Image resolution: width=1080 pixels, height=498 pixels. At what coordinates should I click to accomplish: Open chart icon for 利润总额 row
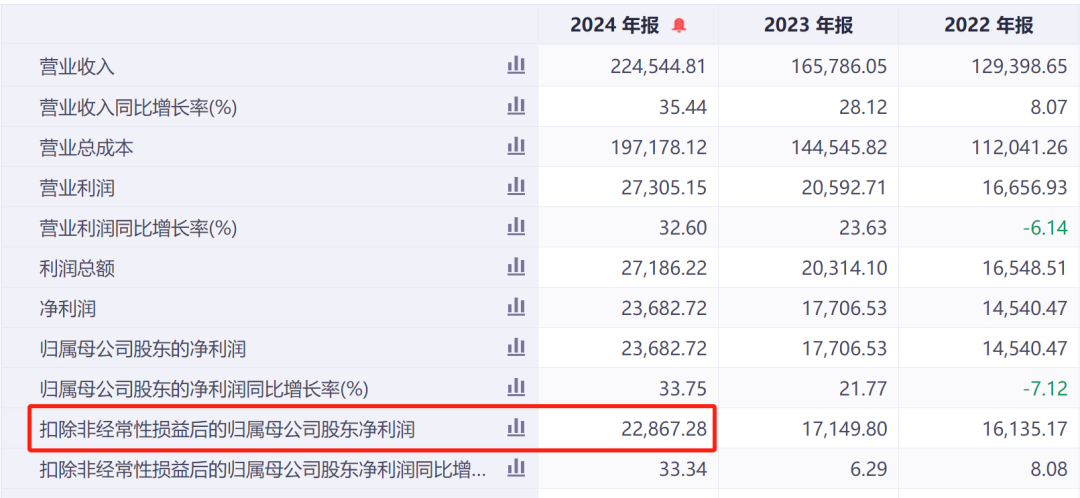tap(516, 267)
